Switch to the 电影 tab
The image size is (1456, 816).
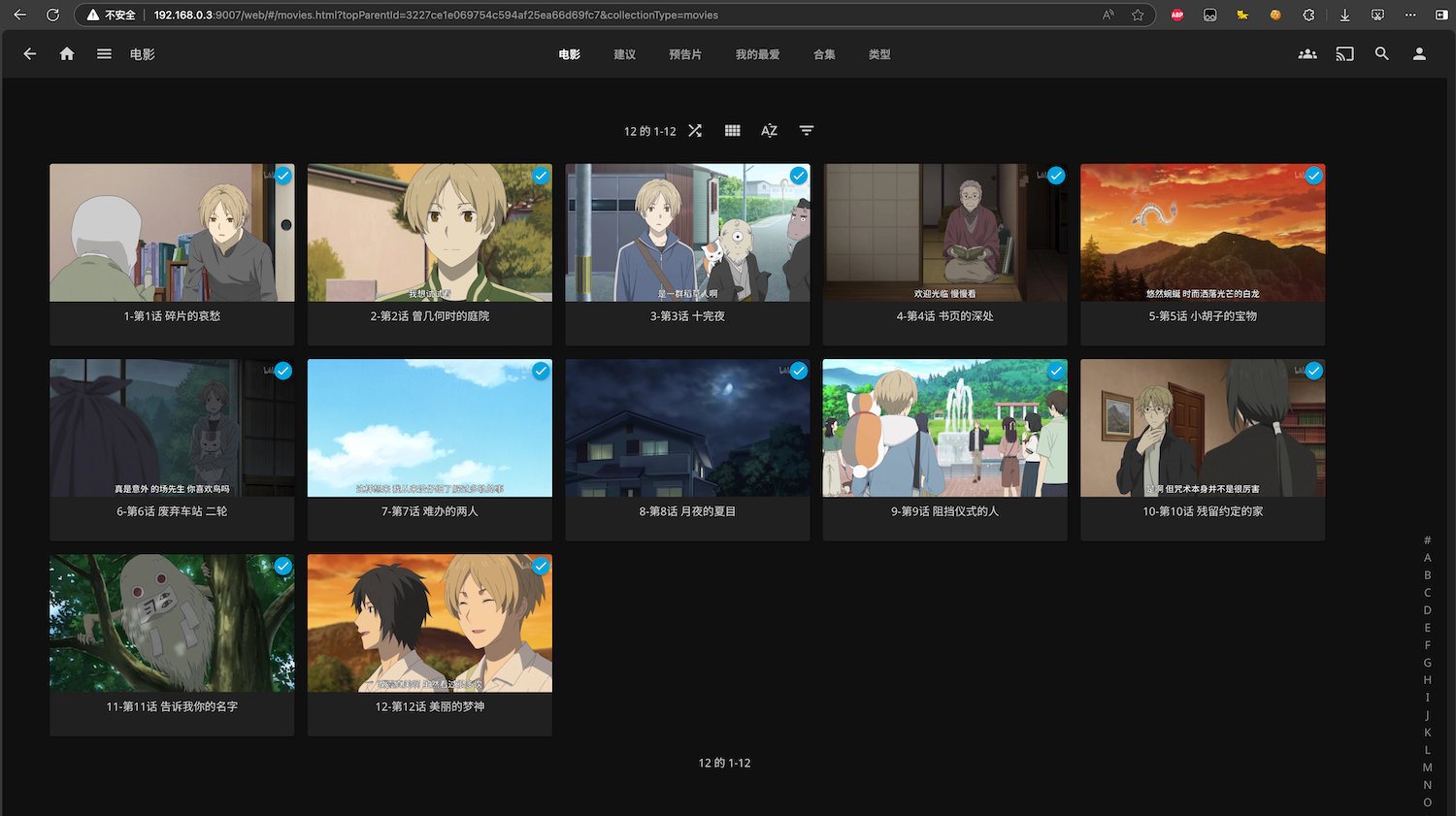pos(570,54)
